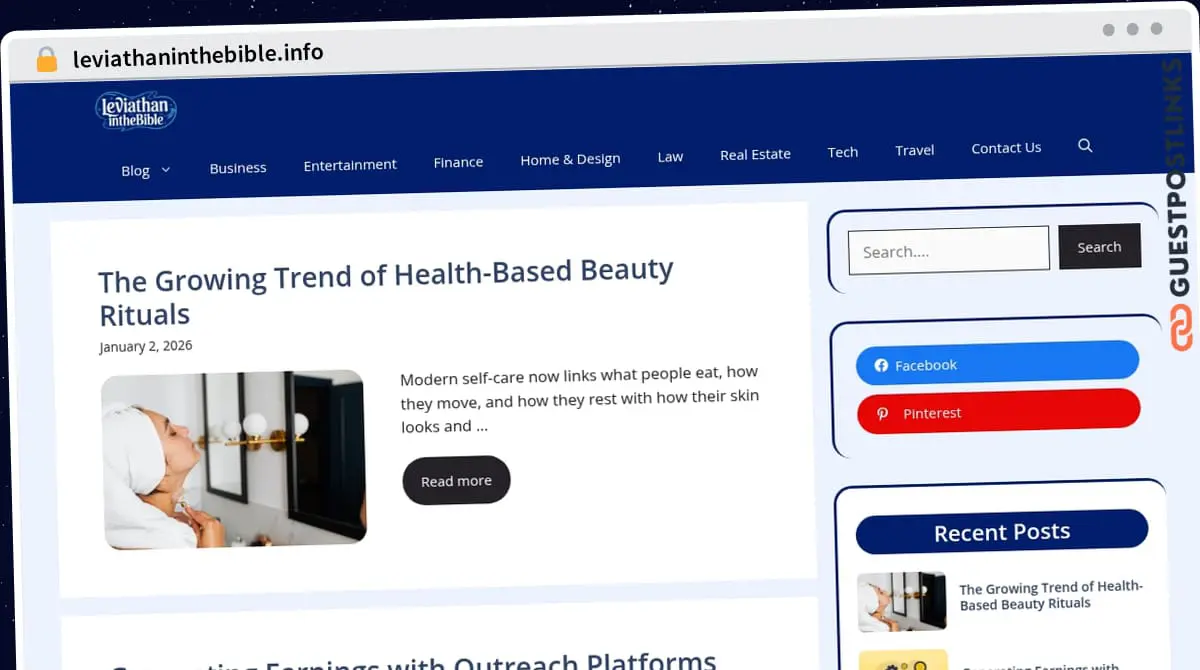The image size is (1200, 670).
Task: Open the Blog menu item
Action: (135, 170)
